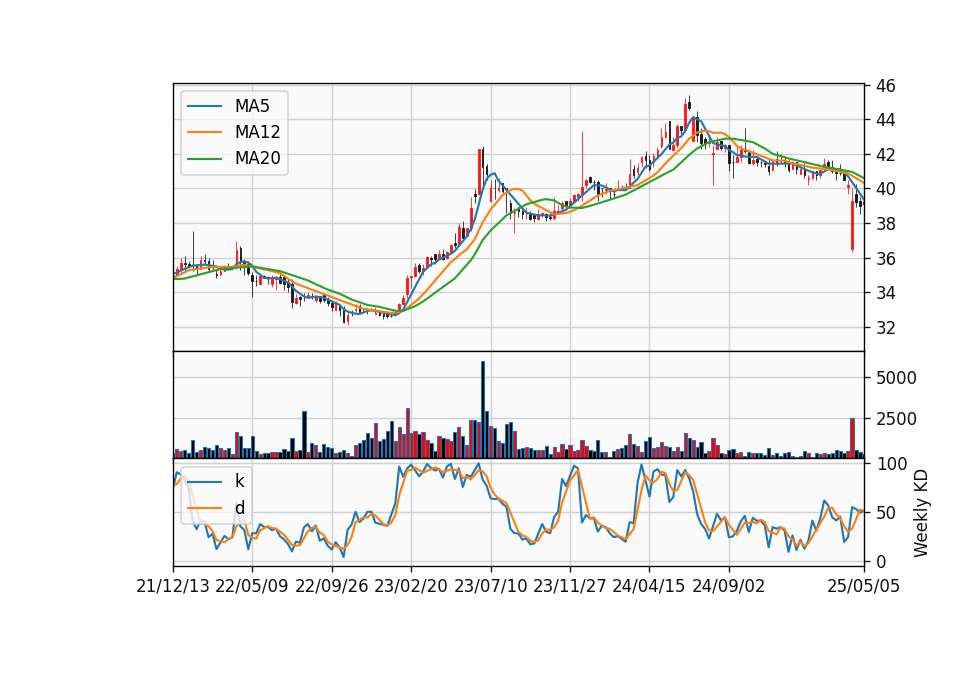
Task: Click the 23/02/20 date label
Action: click(x=411, y=586)
